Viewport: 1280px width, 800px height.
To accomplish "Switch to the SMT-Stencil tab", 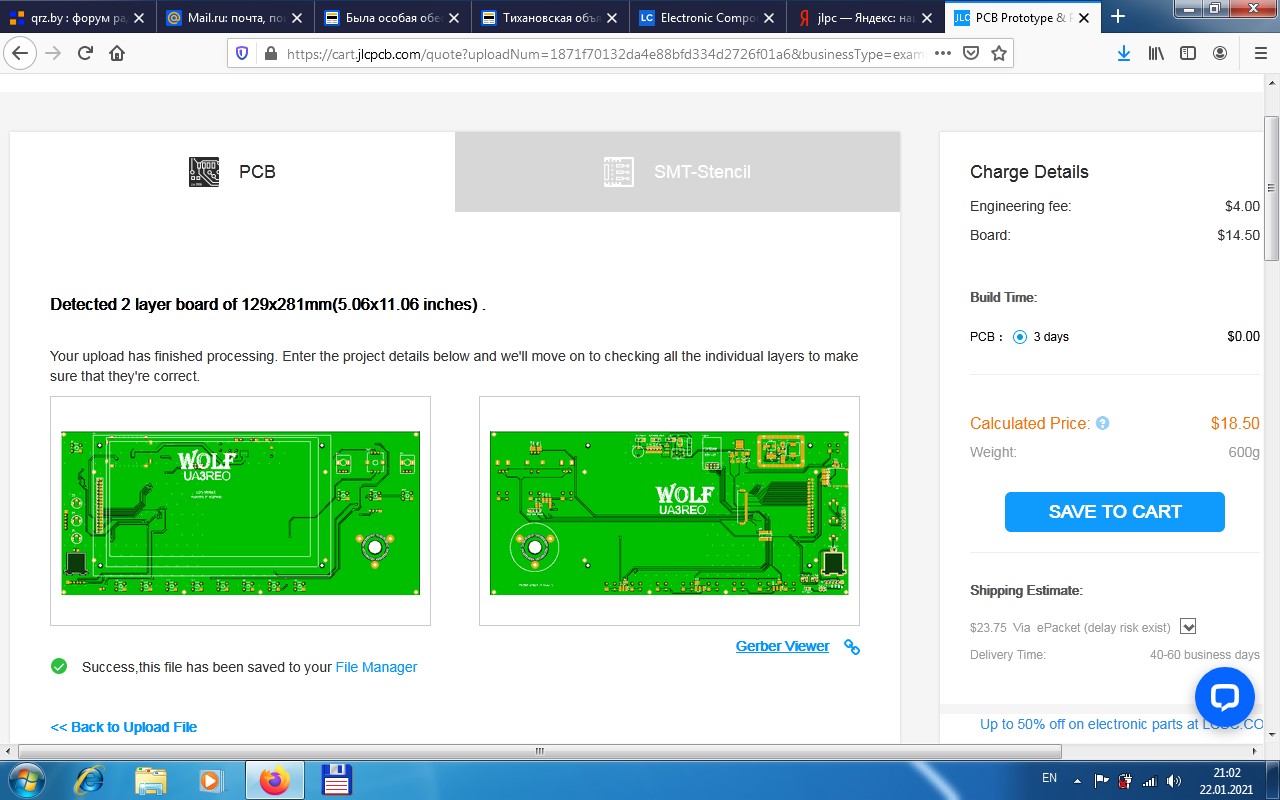I will click(677, 172).
